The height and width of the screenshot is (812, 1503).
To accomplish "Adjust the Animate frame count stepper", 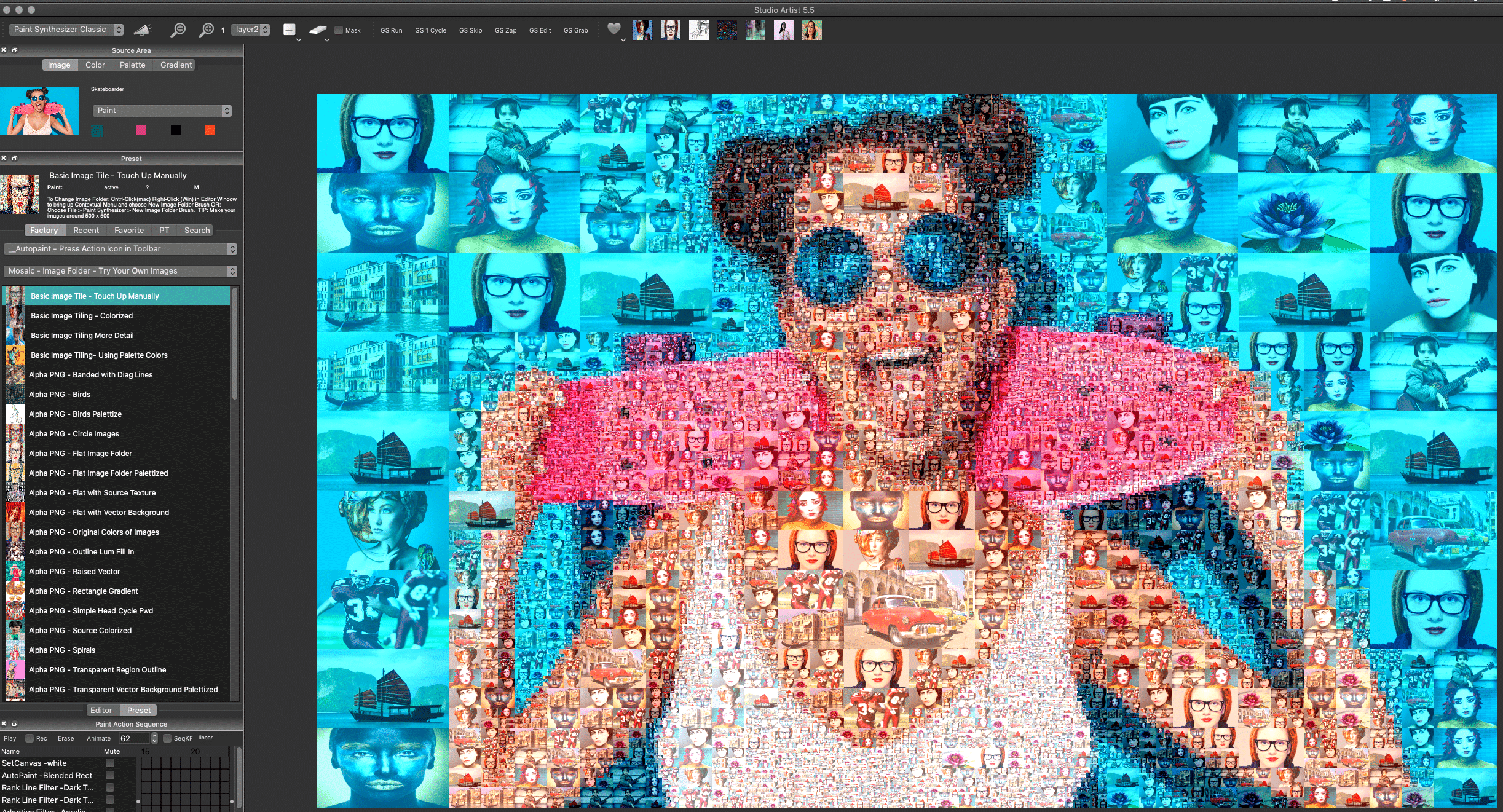I will click(x=155, y=738).
